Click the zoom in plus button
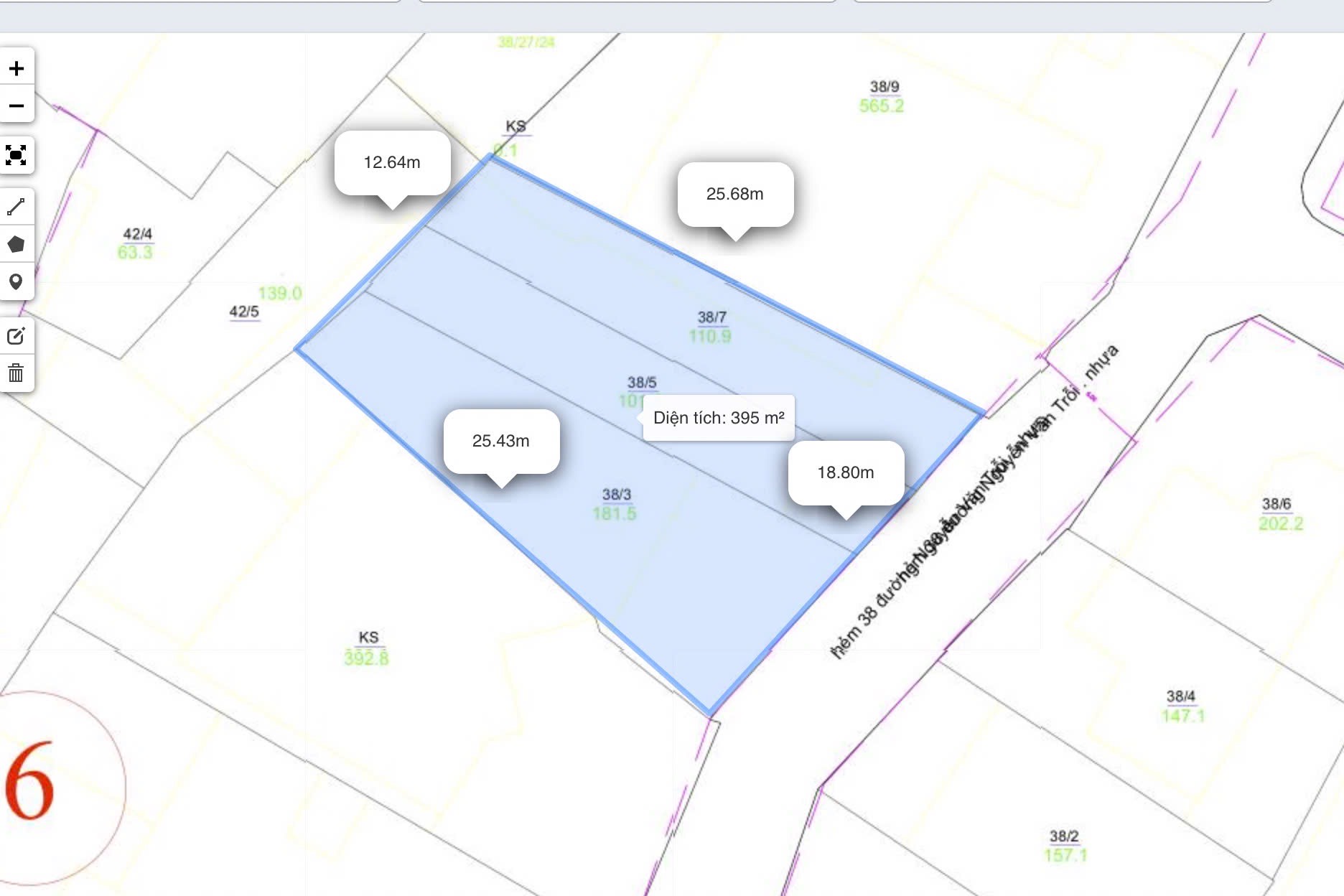1344x896 pixels. [17, 68]
